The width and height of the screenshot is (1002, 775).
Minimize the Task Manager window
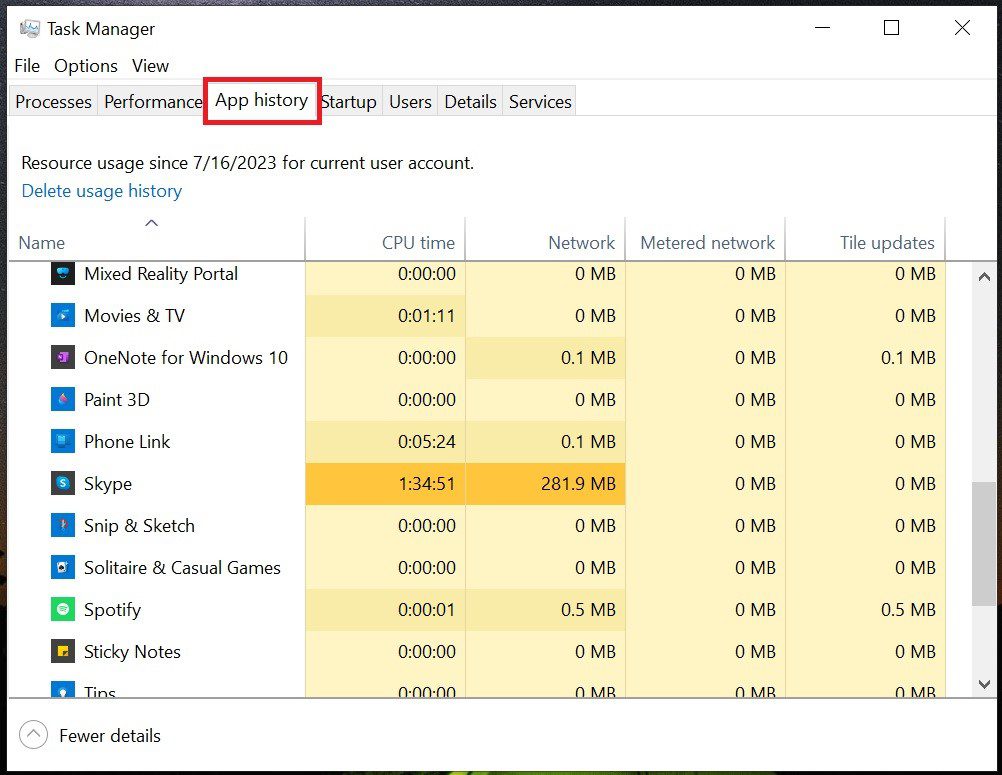coord(822,27)
